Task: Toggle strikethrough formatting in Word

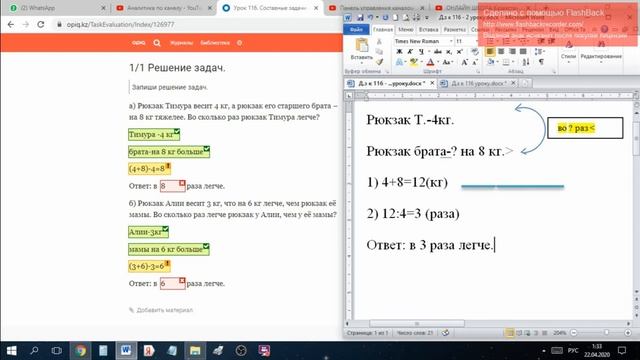Action: (x=438, y=51)
